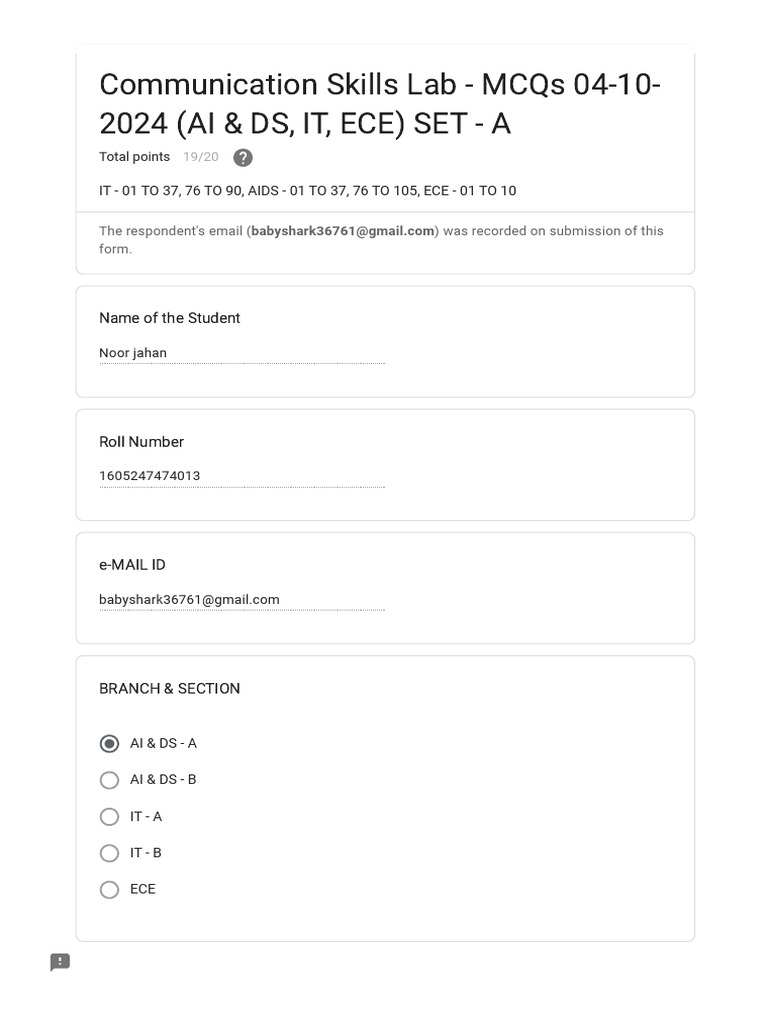Click the BRANCH & SECTION heading
The image size is (768, 1024).
coord(169,689)
